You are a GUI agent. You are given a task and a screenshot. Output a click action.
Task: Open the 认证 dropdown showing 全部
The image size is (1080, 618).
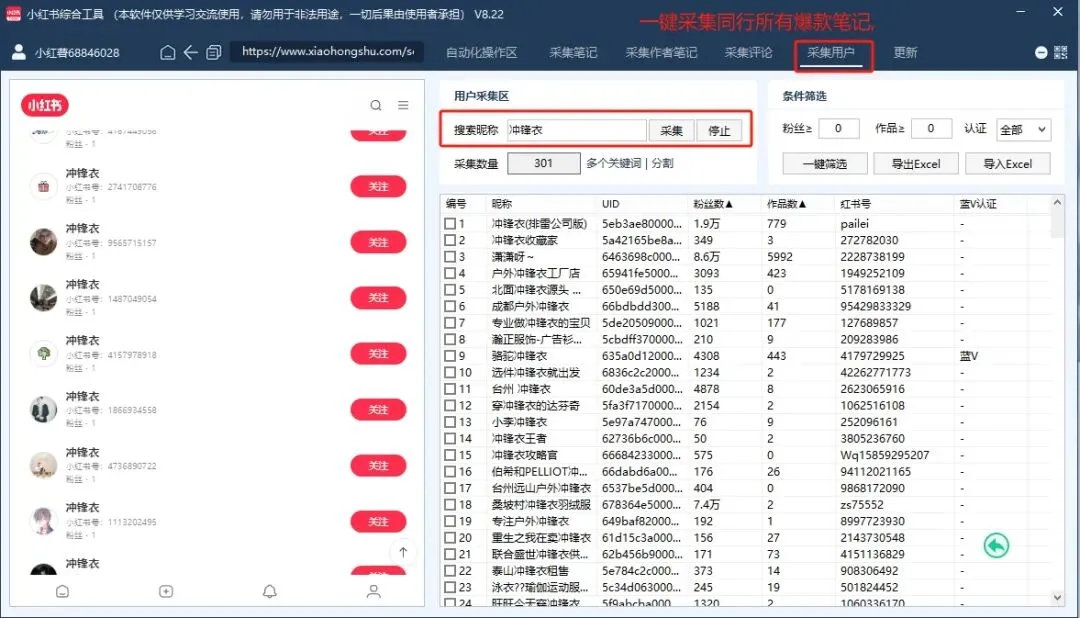tap(1023, 128)
